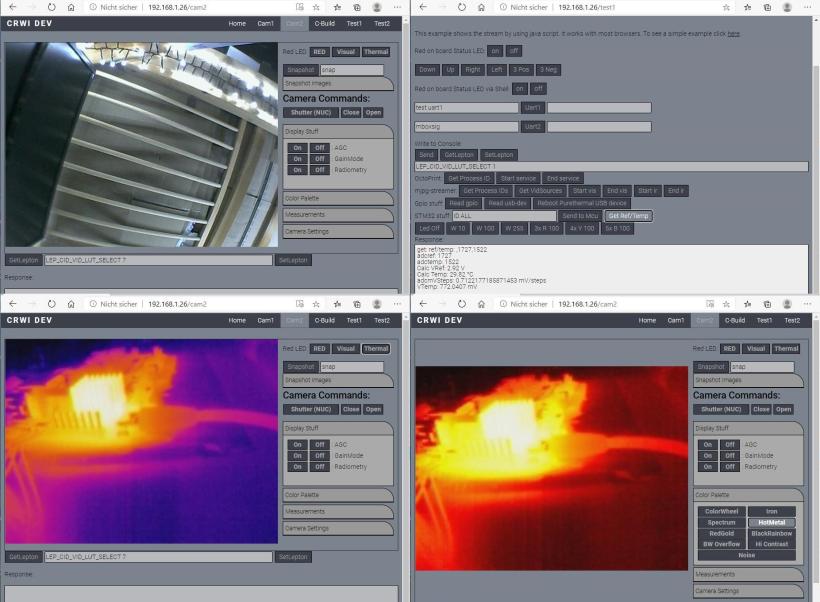The height and width of the screenshot is (602, 820).
Task: Expand Camera Settings in the bottom-left window
Action: [337, 528]
